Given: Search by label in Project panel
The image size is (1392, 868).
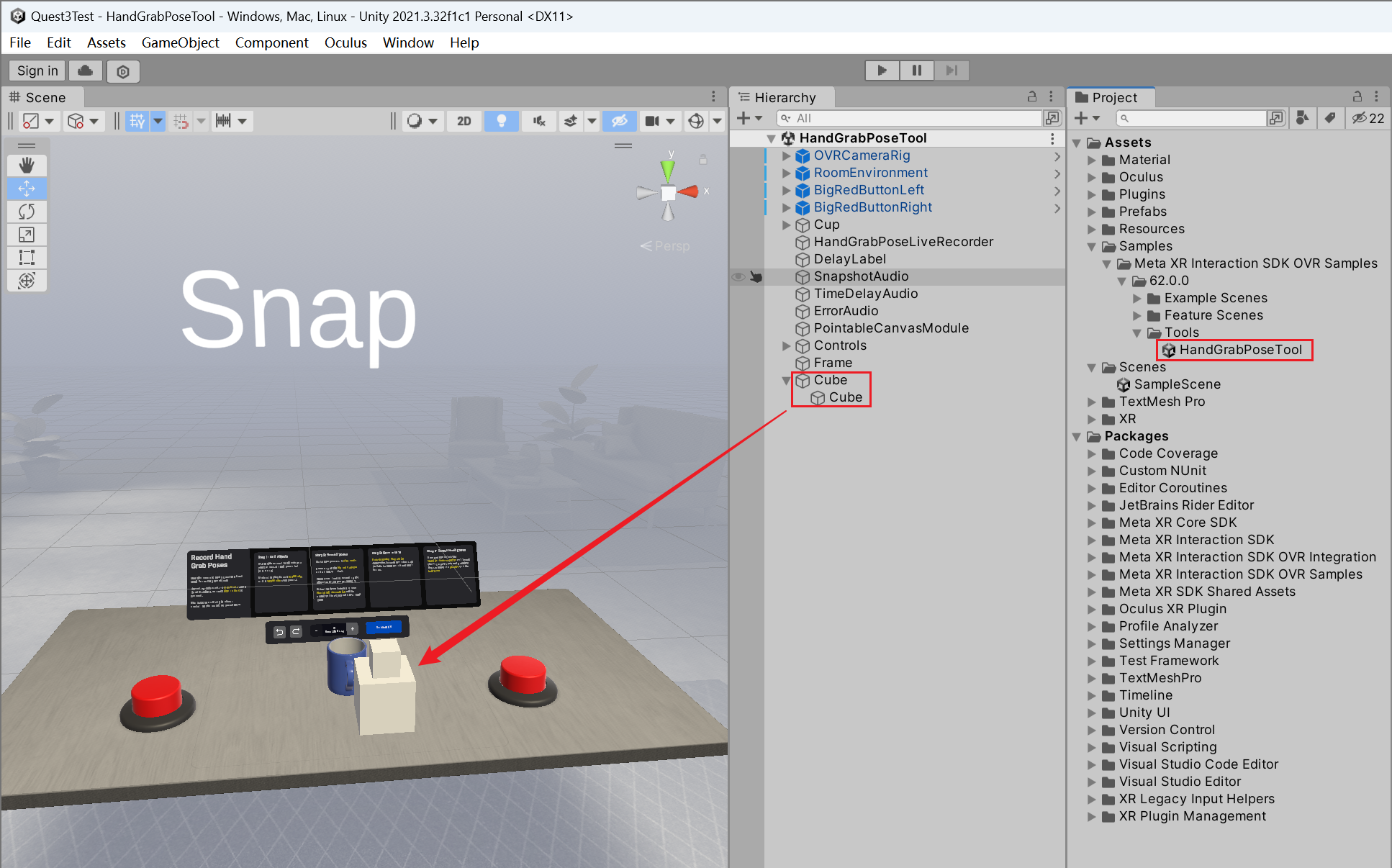Looking at the screenshot, I should tap(1330, 118).
